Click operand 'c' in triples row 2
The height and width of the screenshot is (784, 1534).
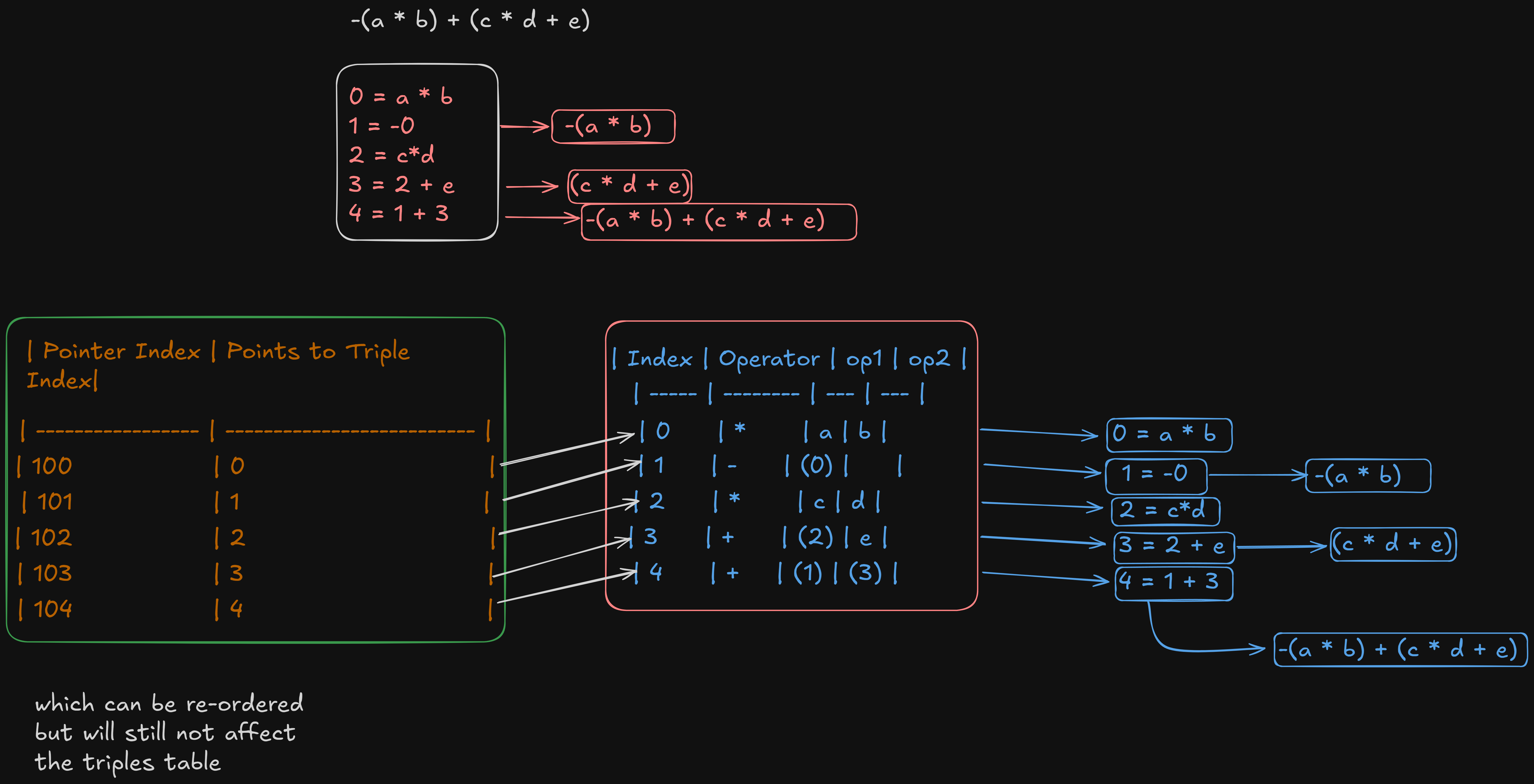(819, 503)
